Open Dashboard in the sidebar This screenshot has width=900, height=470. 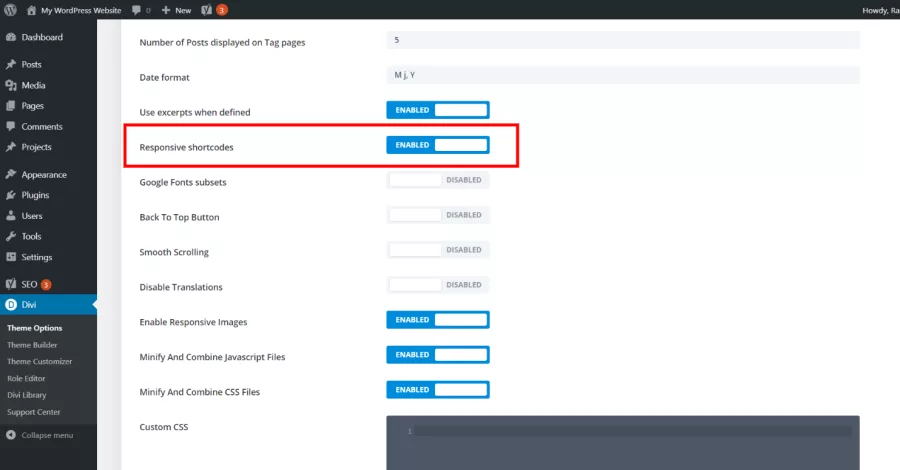tap(42, 37)
